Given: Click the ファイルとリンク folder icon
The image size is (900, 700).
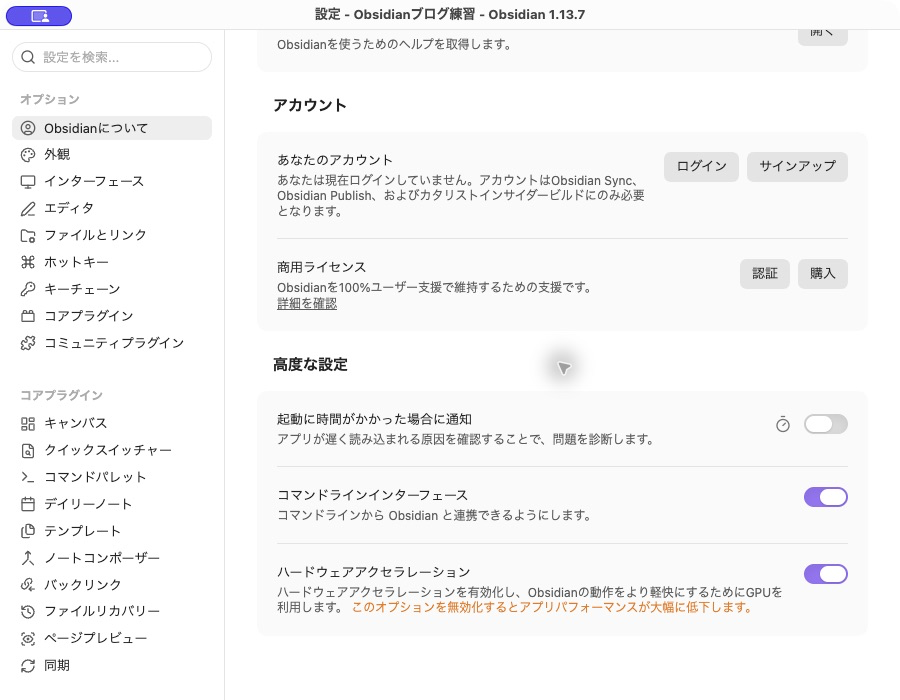Looking at the screenshot, I should pyautogui.click(x=28, y=236).
